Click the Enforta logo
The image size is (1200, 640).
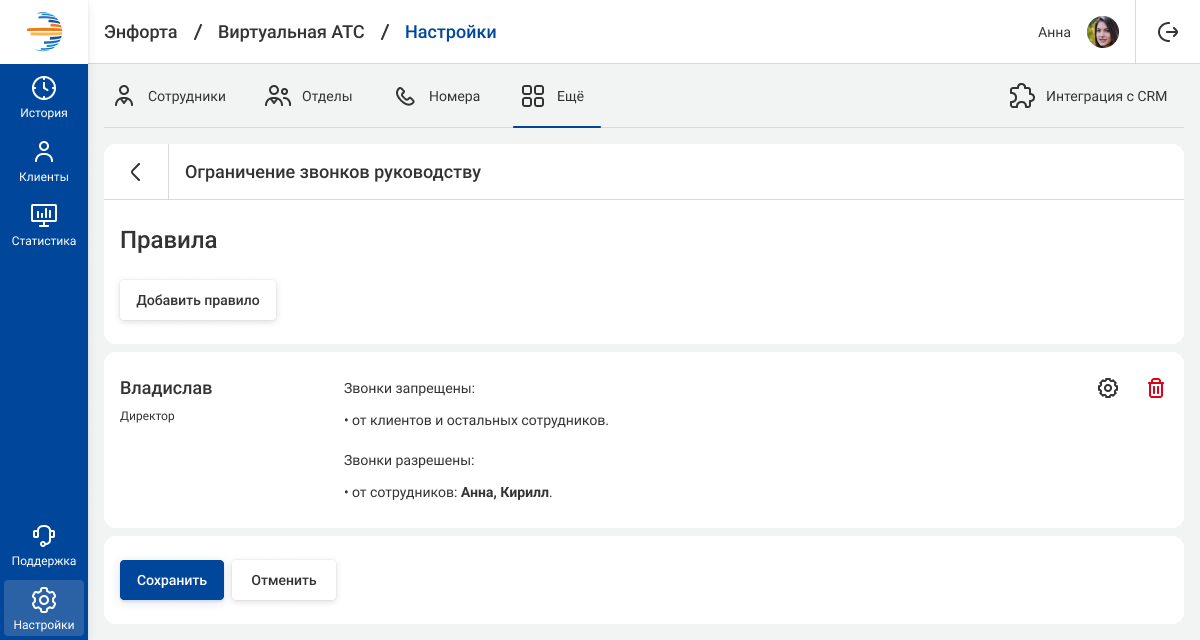pos(44,32)
